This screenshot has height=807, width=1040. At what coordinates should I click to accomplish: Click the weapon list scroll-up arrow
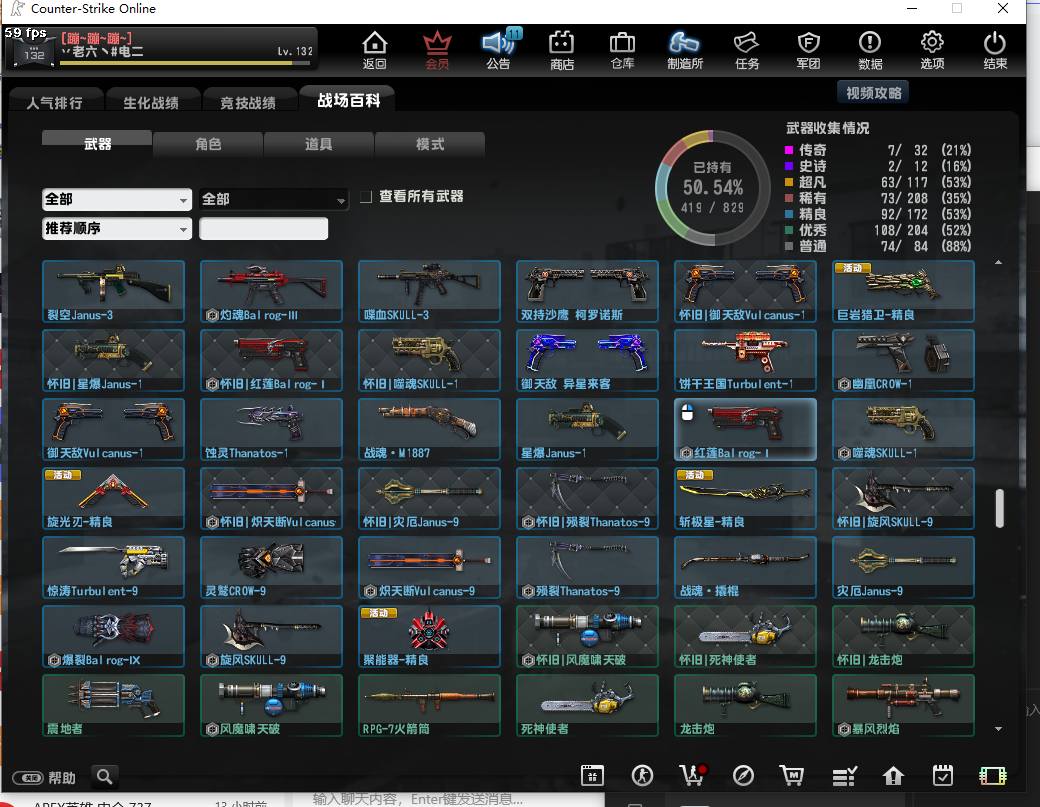point(998,263)
